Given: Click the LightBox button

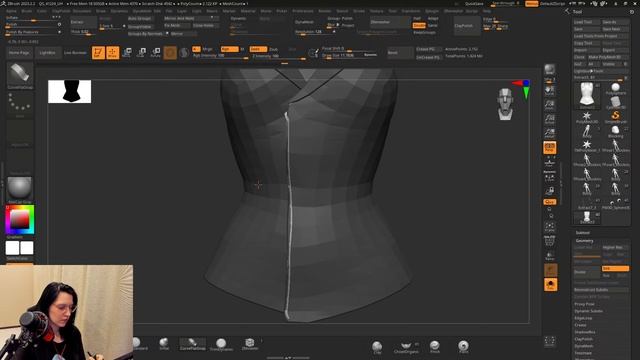Looking at the screenshot, I should (x=48, y=53).
